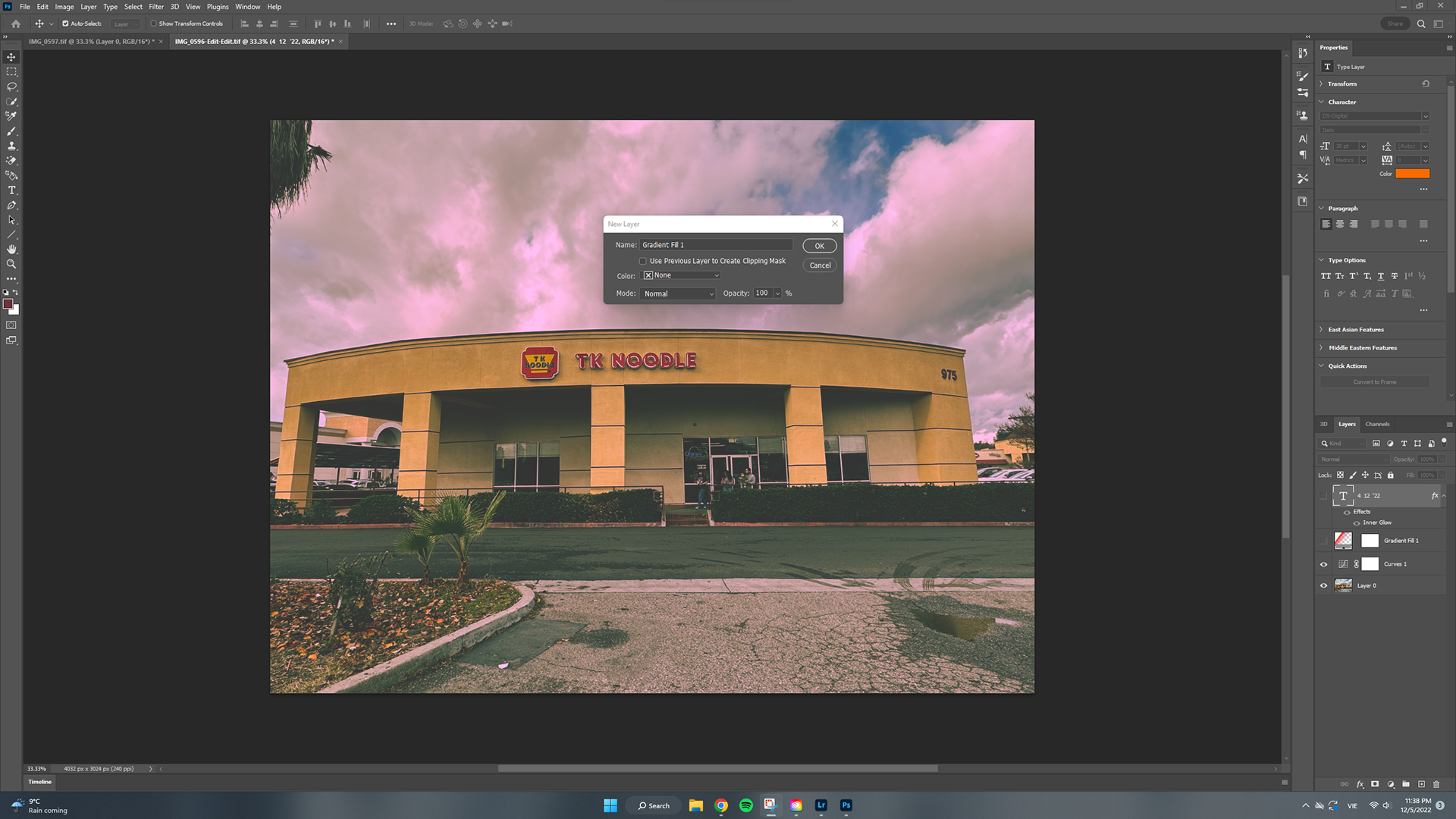This screenshot has width=1456, height=819.
Task: Hide the Curves 1 layer visibility
Action: pos(1324,563)
